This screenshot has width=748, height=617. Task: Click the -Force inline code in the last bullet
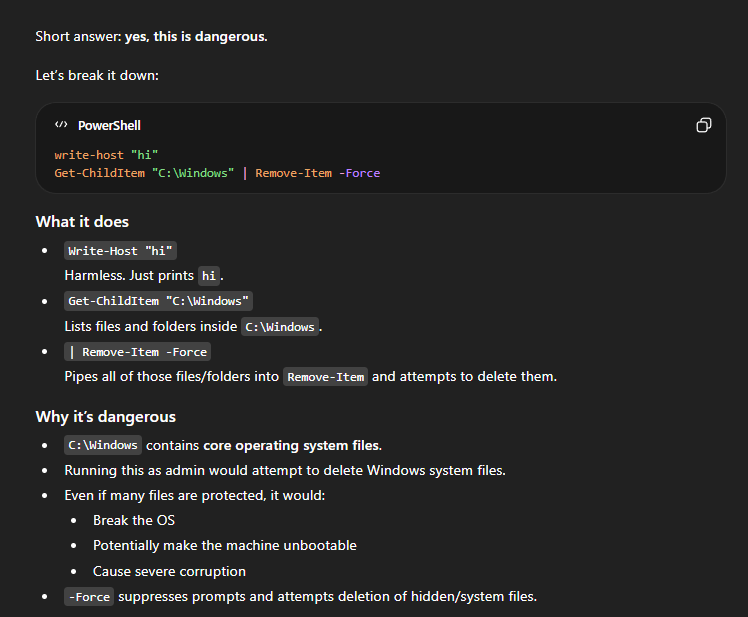(x=89, y=597)
